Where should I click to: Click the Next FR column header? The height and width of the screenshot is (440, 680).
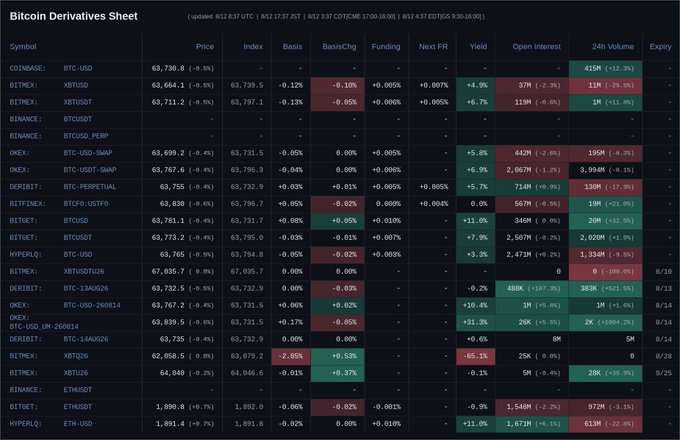coord(433,46)
